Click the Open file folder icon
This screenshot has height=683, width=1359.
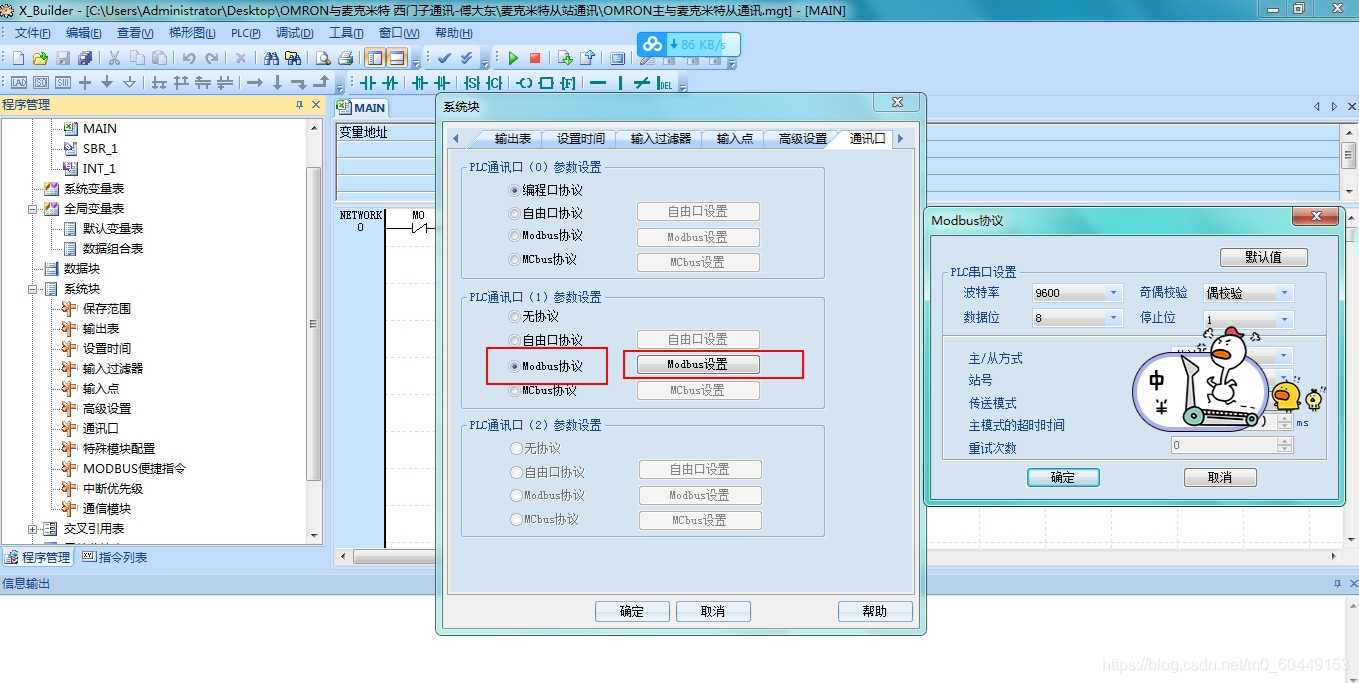(40, 58)
